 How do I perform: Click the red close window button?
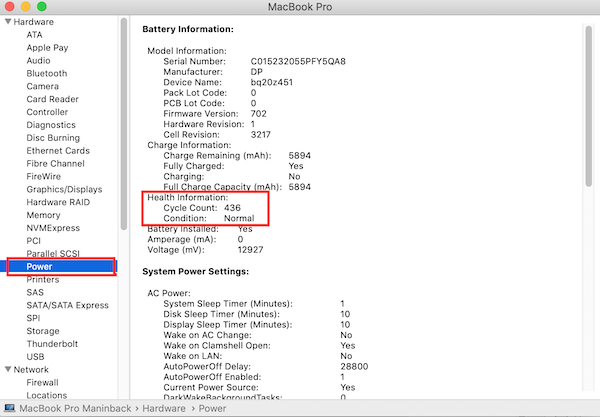(x=9, y=7)
